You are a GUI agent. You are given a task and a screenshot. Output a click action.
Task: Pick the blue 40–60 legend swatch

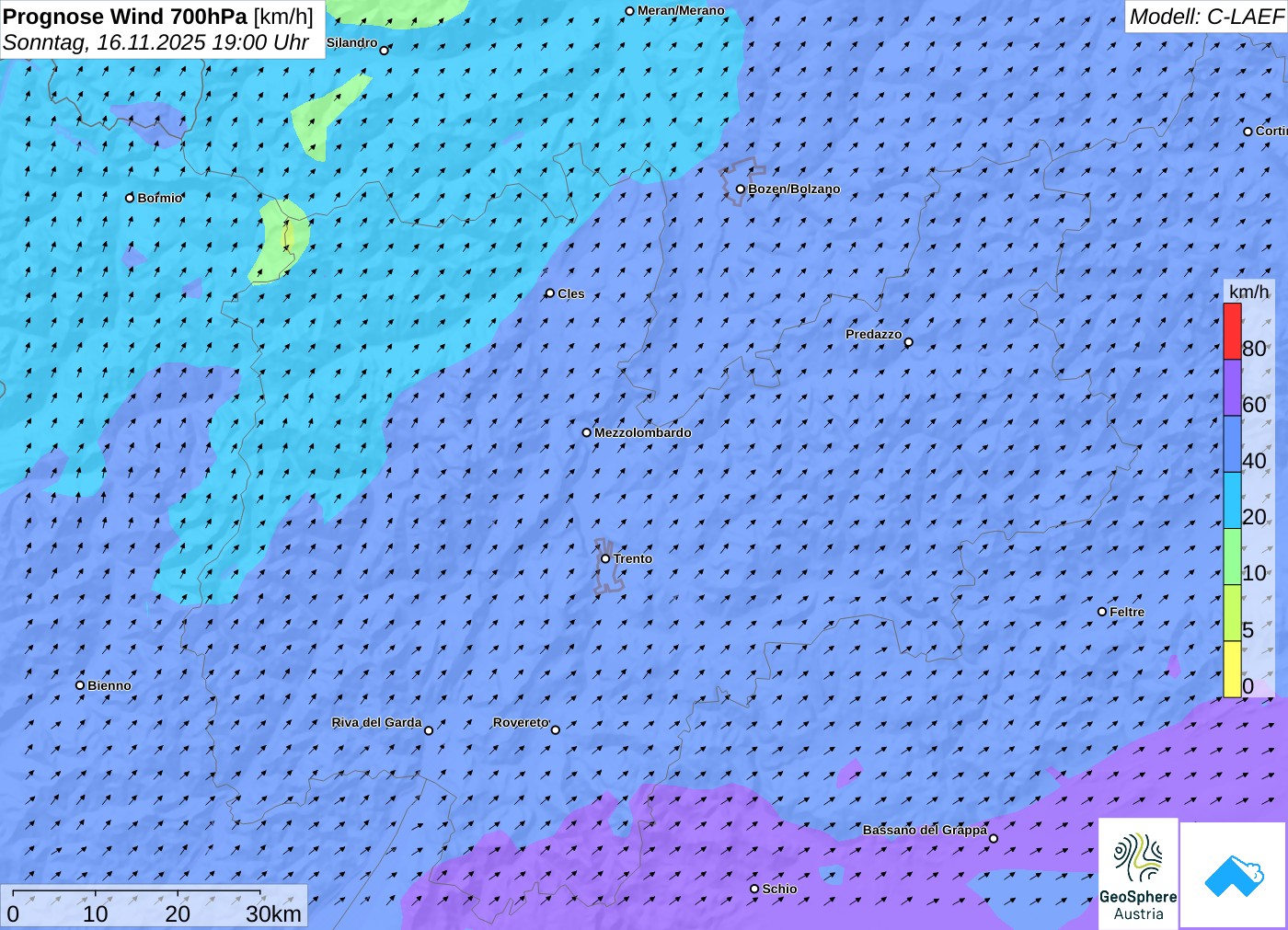coord(1232,444)
